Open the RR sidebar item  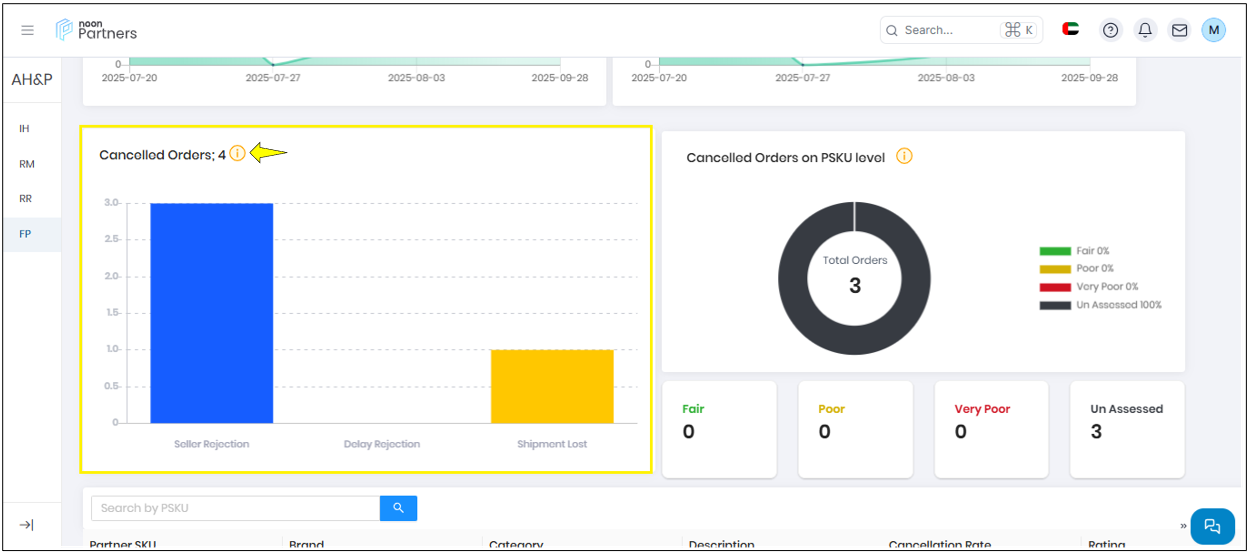click(x=26, y=199)
